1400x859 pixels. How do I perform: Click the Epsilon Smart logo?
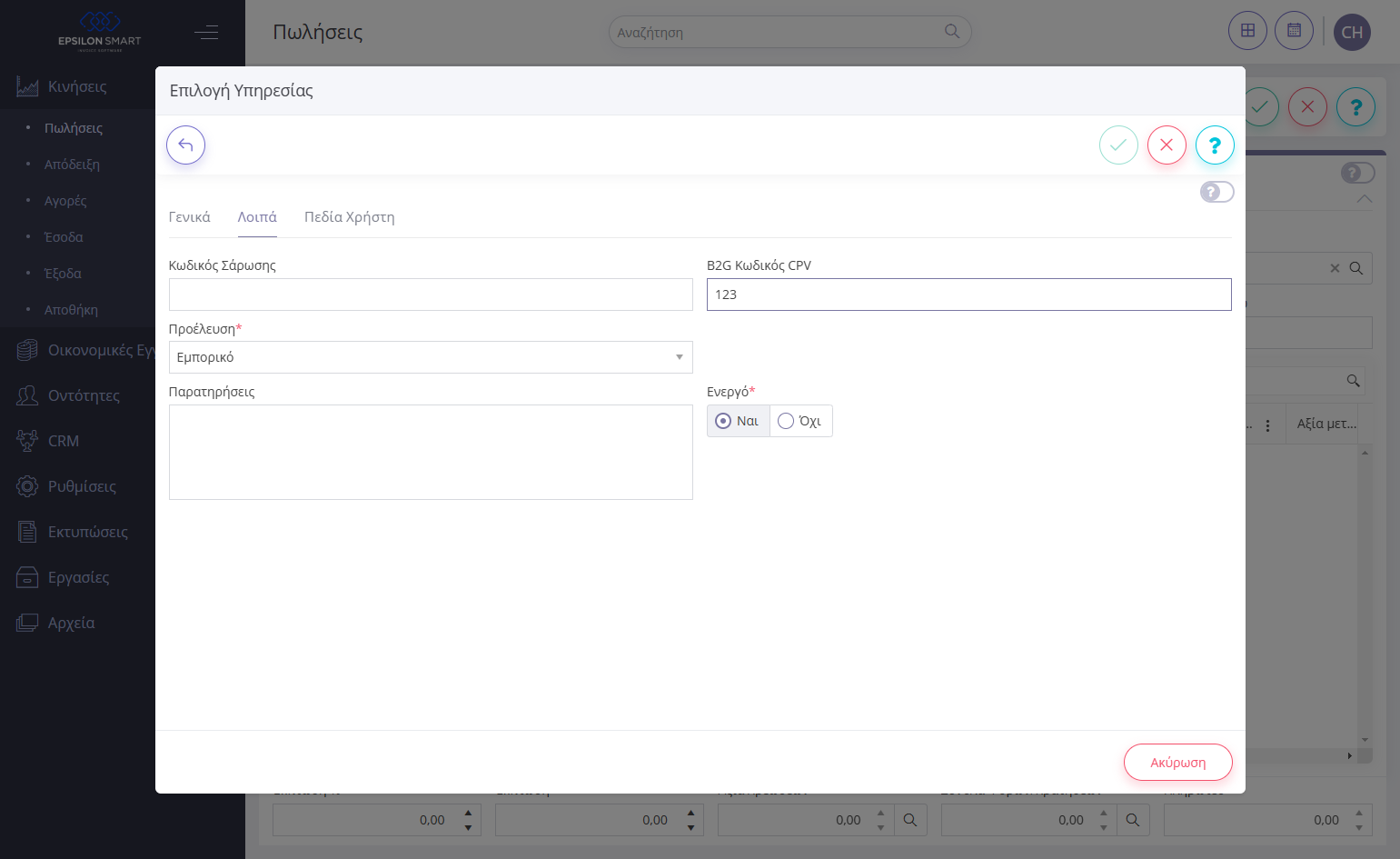pyautogui.click(x=99, y=32)
